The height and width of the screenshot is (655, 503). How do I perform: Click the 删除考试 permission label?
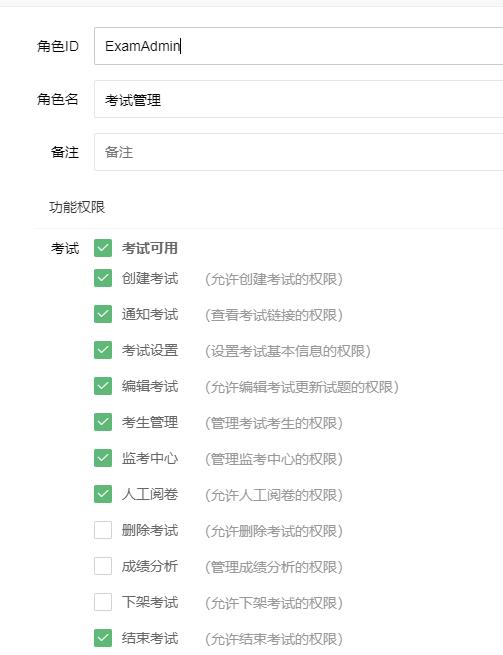pos(150,531)
